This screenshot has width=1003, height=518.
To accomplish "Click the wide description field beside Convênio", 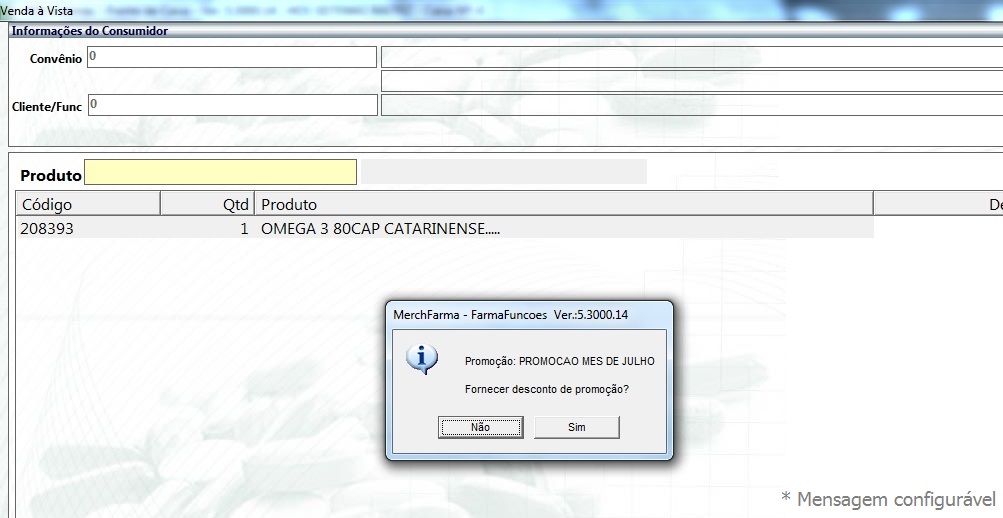I will [x=691, y=57].
